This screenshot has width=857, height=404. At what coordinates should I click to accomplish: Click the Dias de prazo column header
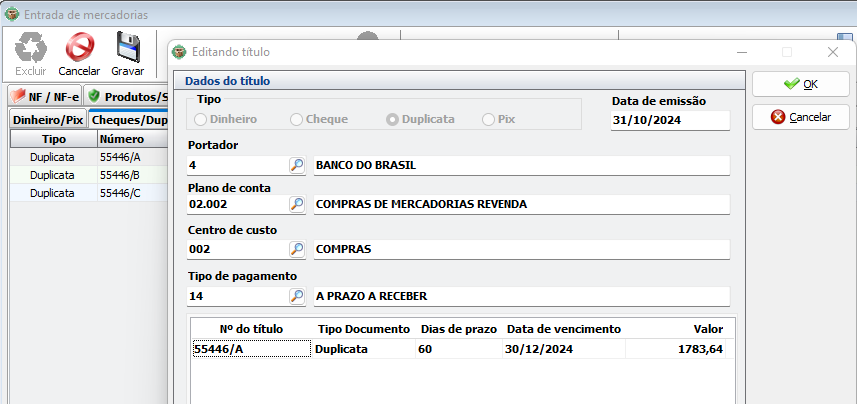pyautogui.click(x=459, y=329)
